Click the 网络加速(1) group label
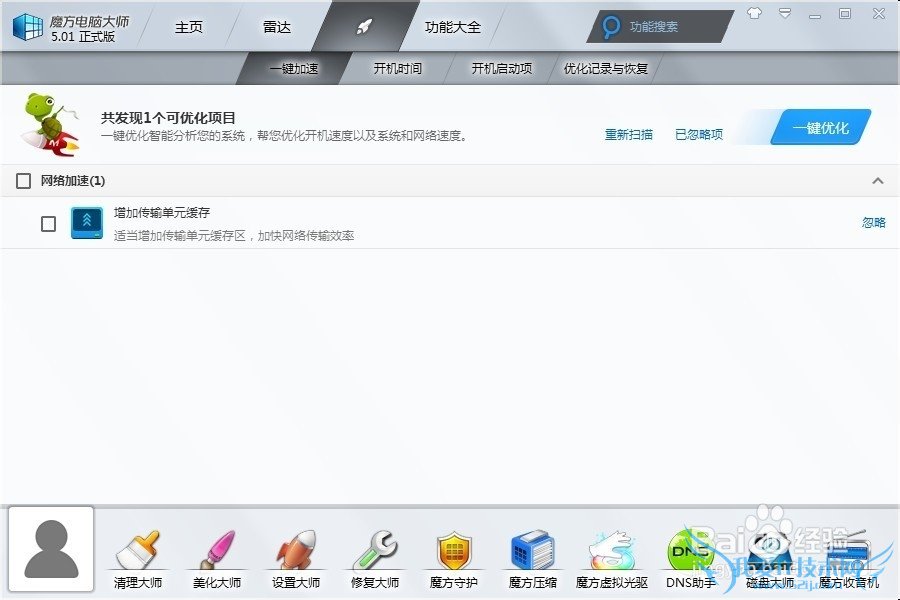 [72, 181]
